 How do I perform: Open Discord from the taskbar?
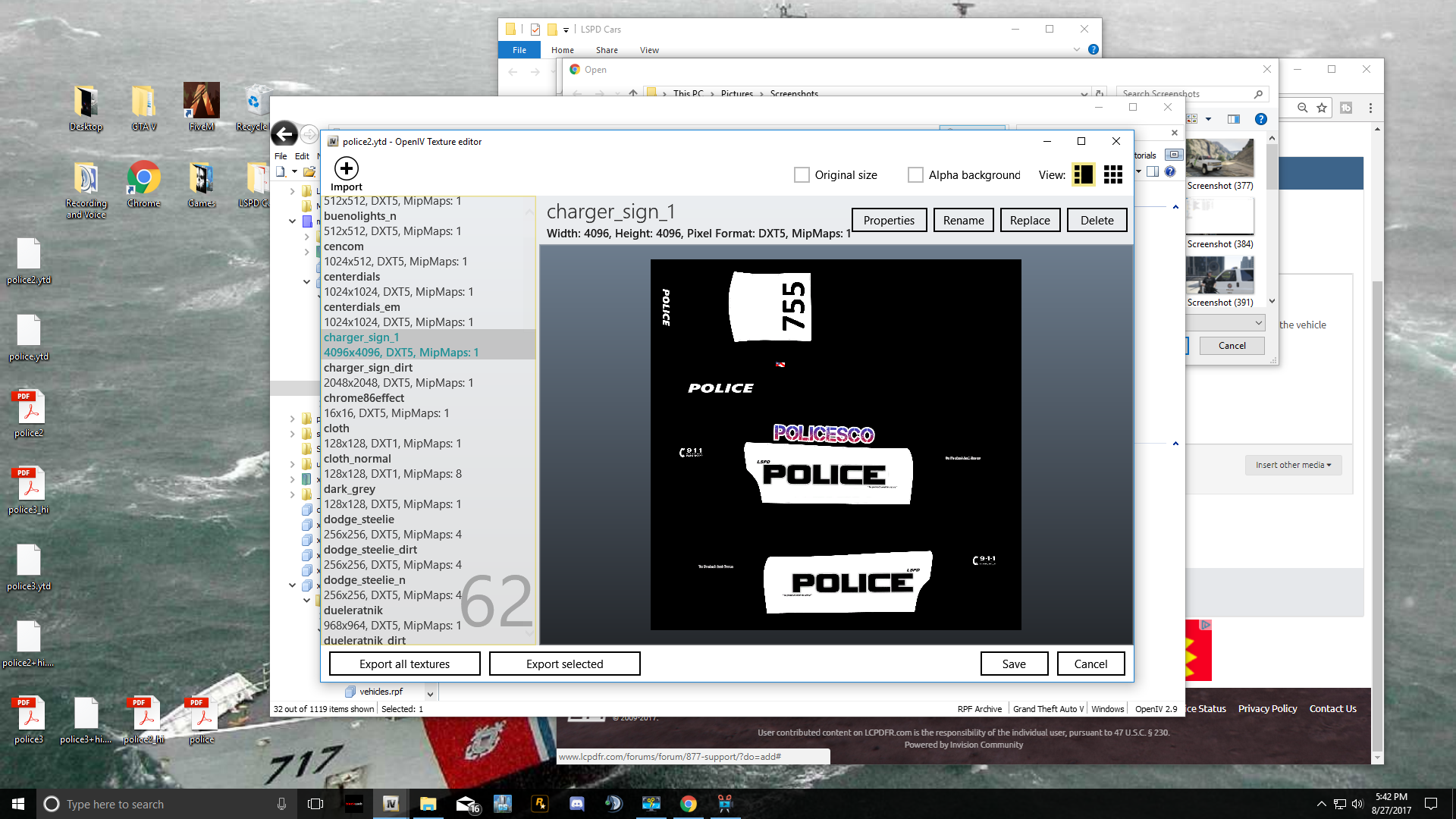(x=576, y=804)
